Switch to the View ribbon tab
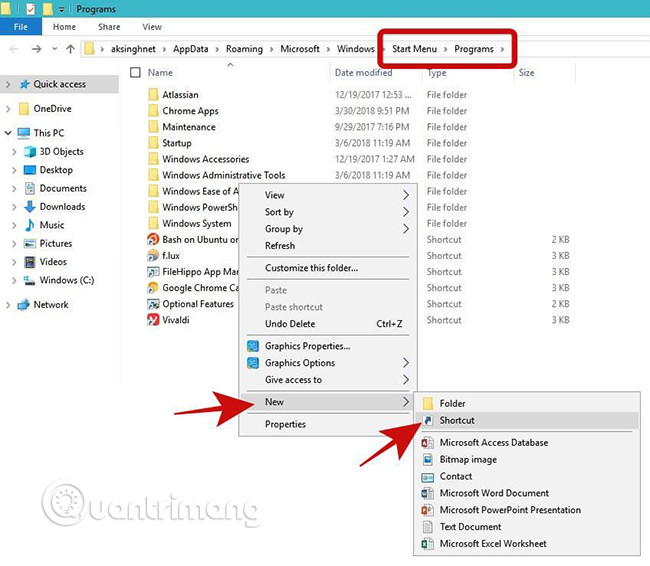The height and width of the screenshot is (566, 650). tap(152, 27)
